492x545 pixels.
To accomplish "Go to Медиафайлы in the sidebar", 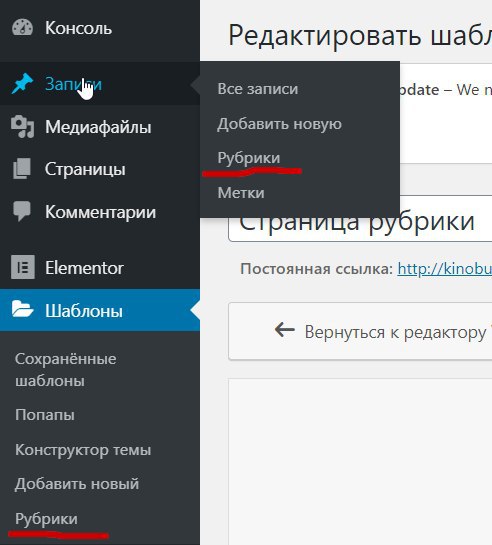I will click(x=100, y=127).
